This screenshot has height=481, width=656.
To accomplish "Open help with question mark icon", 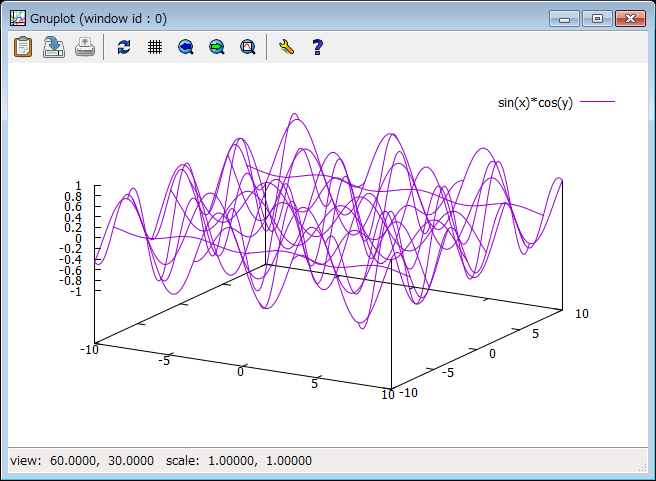I will coord(317,47).
